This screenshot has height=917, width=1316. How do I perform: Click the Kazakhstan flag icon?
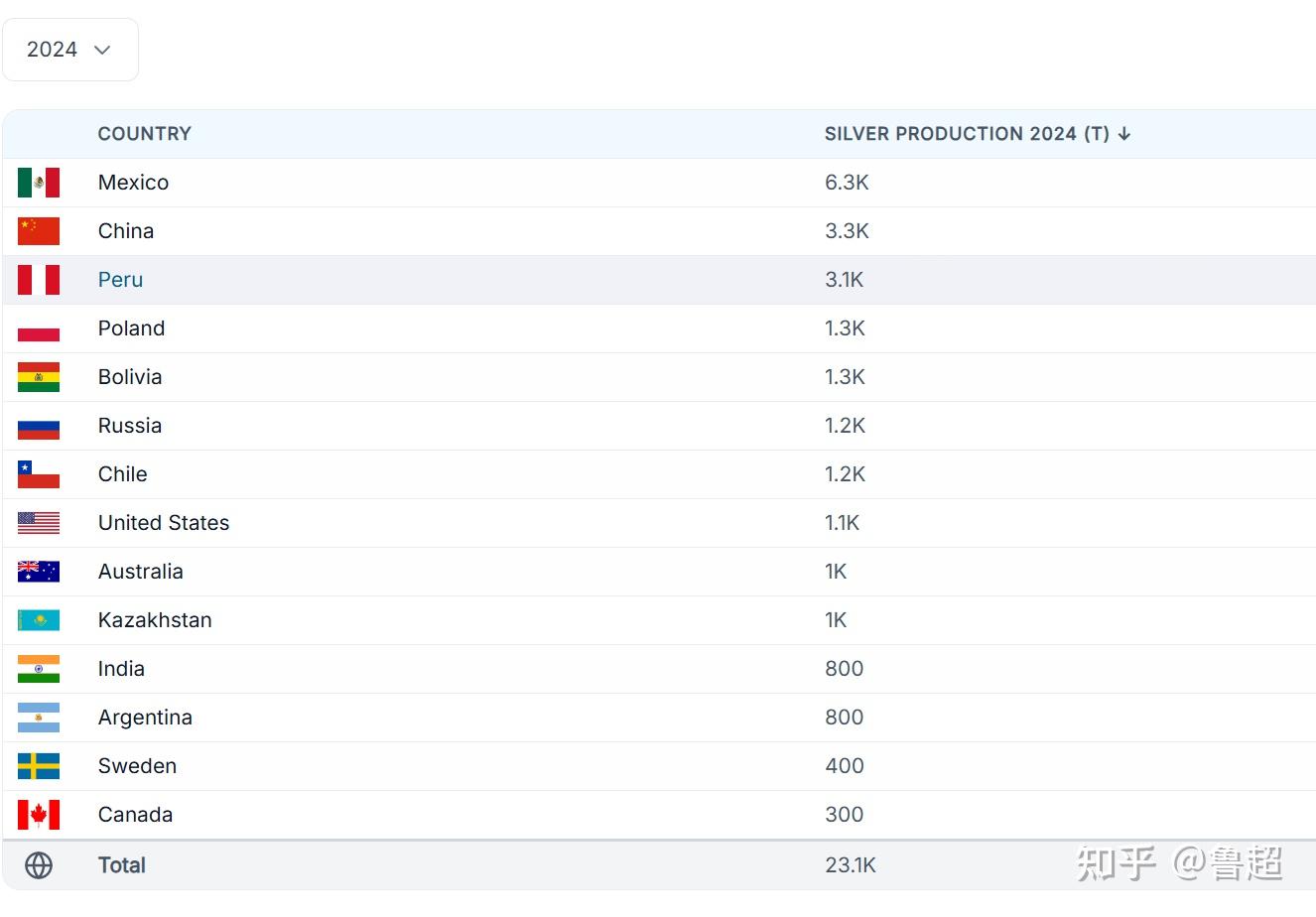click(39, 620)
